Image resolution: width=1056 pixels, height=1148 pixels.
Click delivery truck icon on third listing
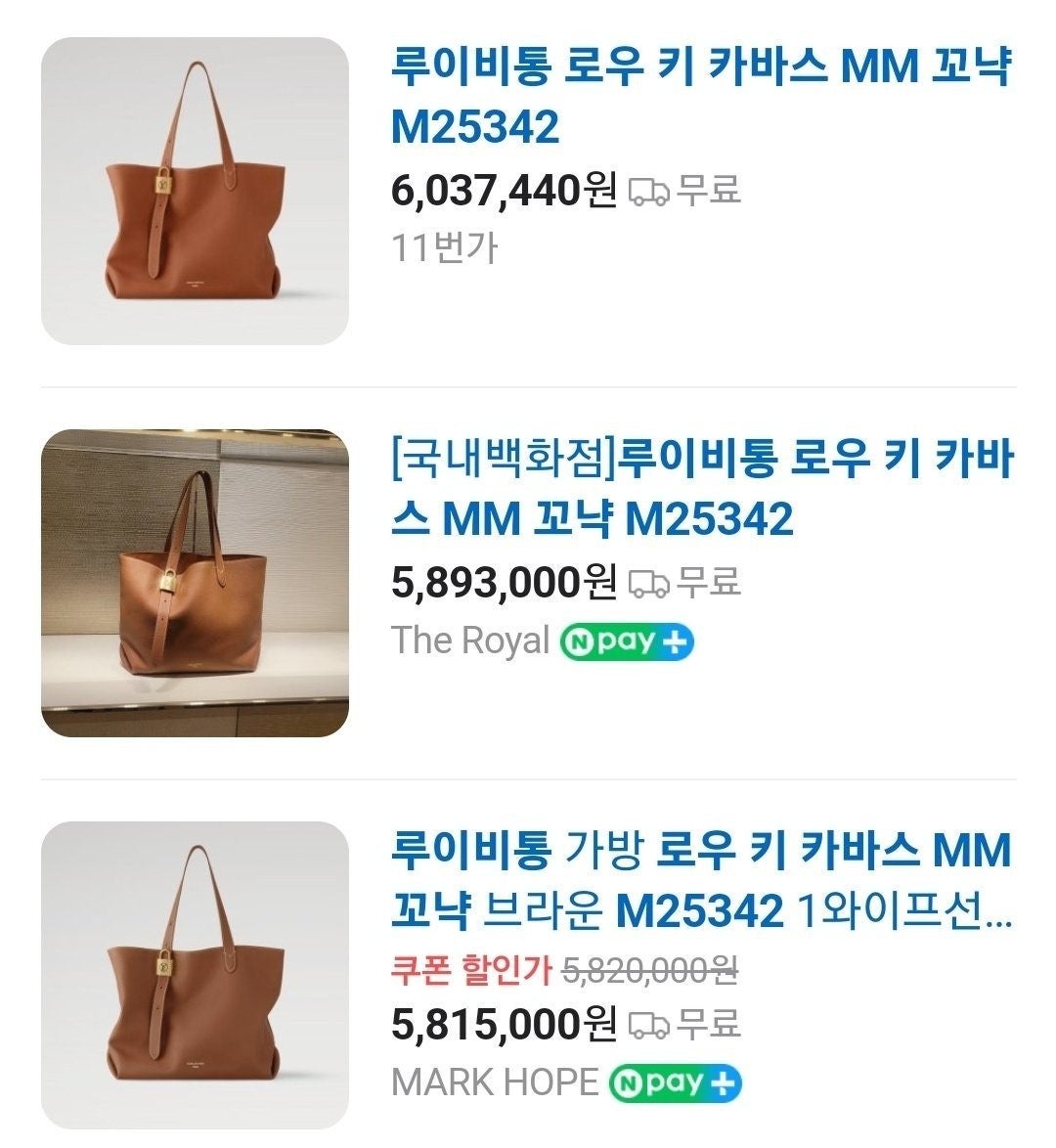pyautogui.click(x=649, y=1025)
